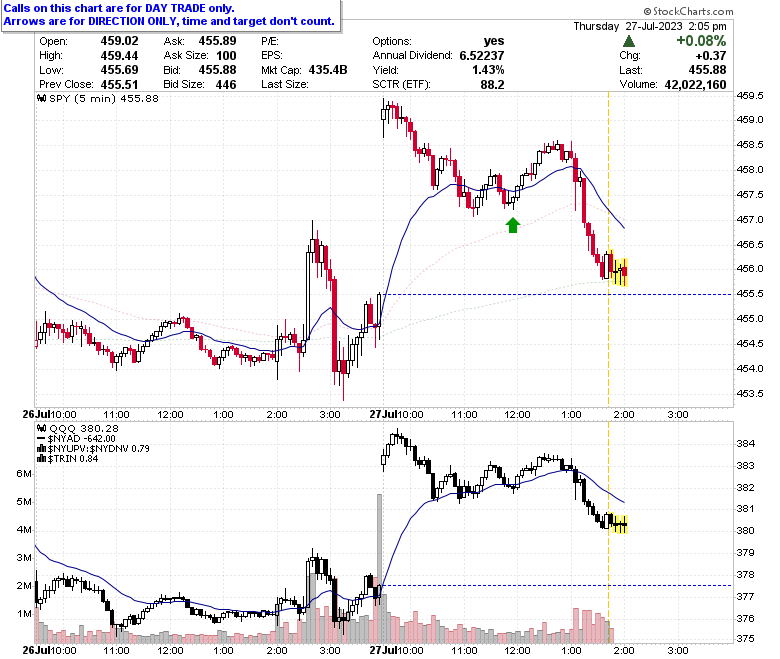Select the Prev Close value 455.51
780x659 pixels.
(x=119, y=85)
